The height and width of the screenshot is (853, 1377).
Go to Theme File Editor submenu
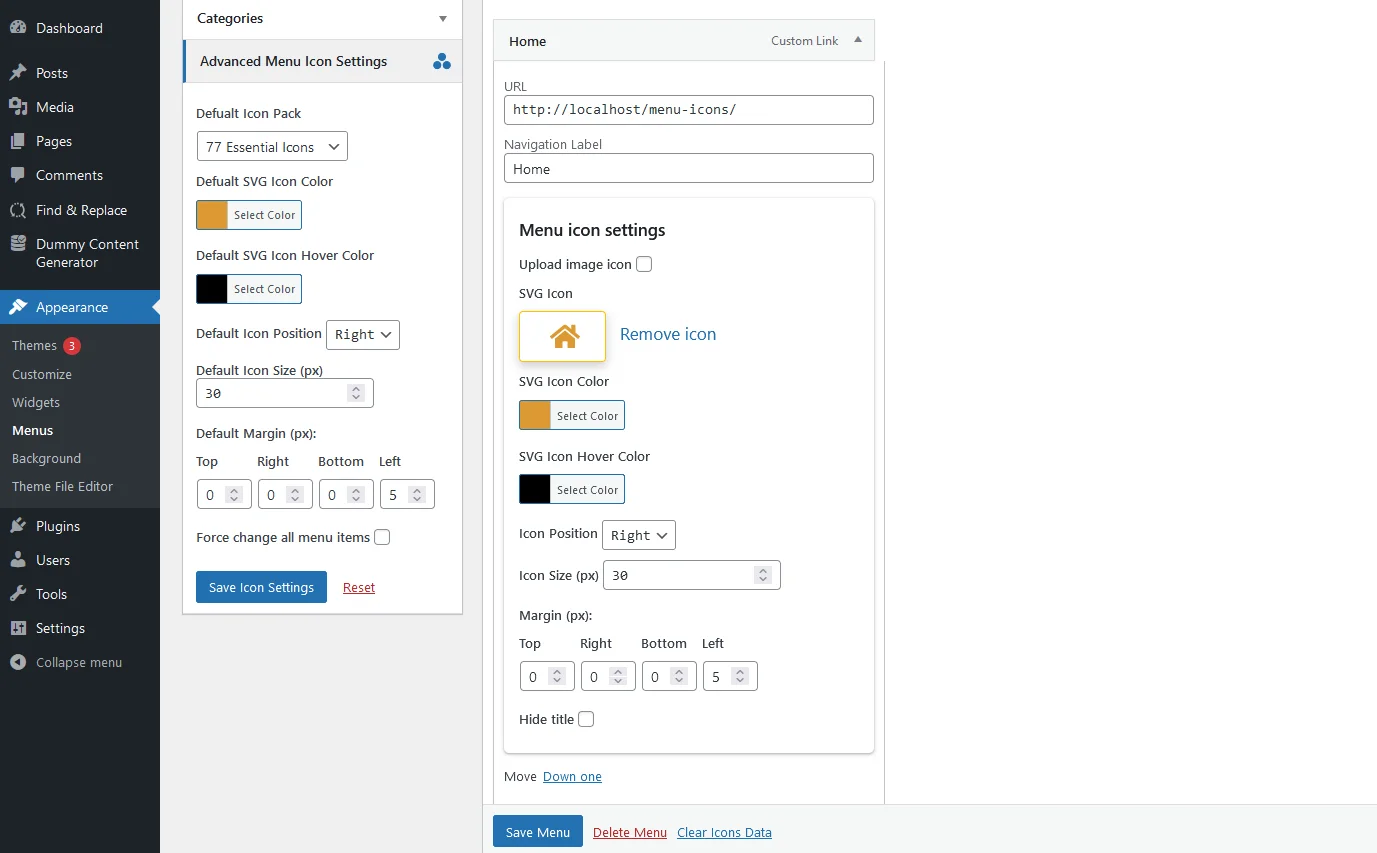click(x=63, y=486)
